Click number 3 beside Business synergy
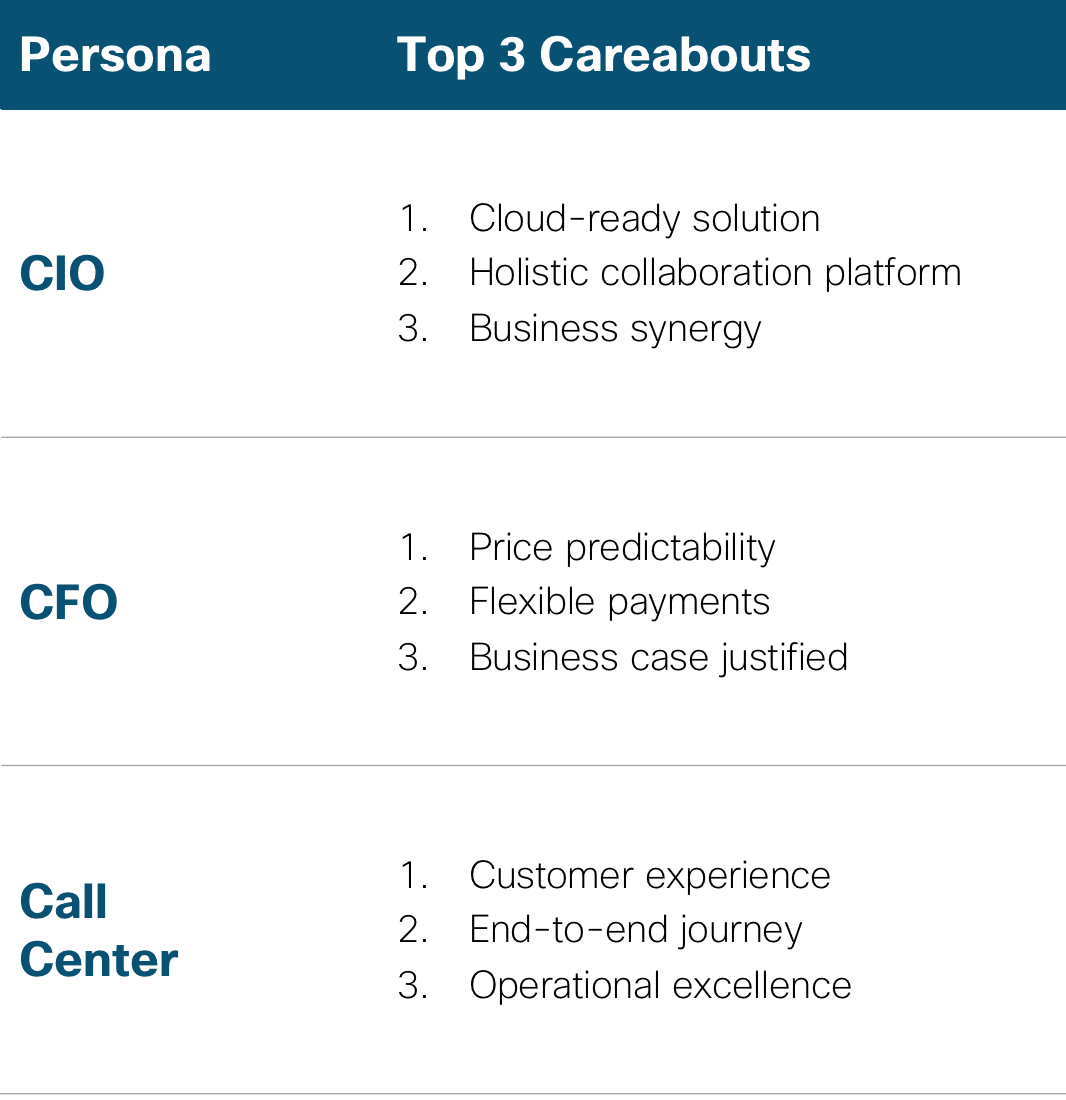Viewport: 1066px width, 1100px height. [414, 328]
